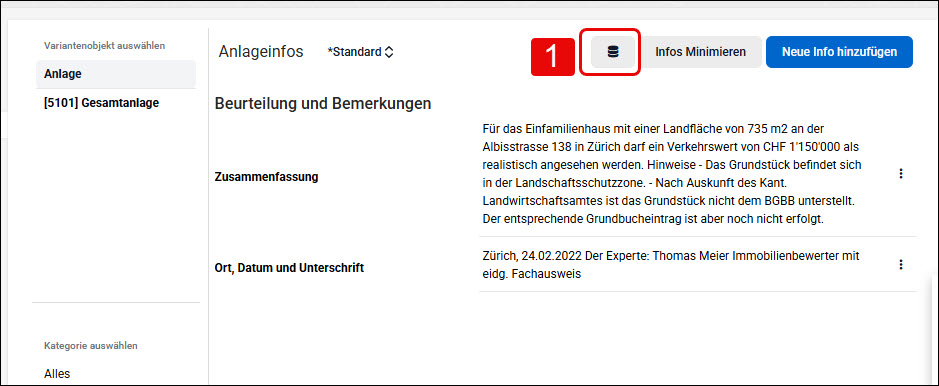The height and width of the screenshot is (386, 939).
Task: Choose the Alles category
Action: (x=57, y=374)
